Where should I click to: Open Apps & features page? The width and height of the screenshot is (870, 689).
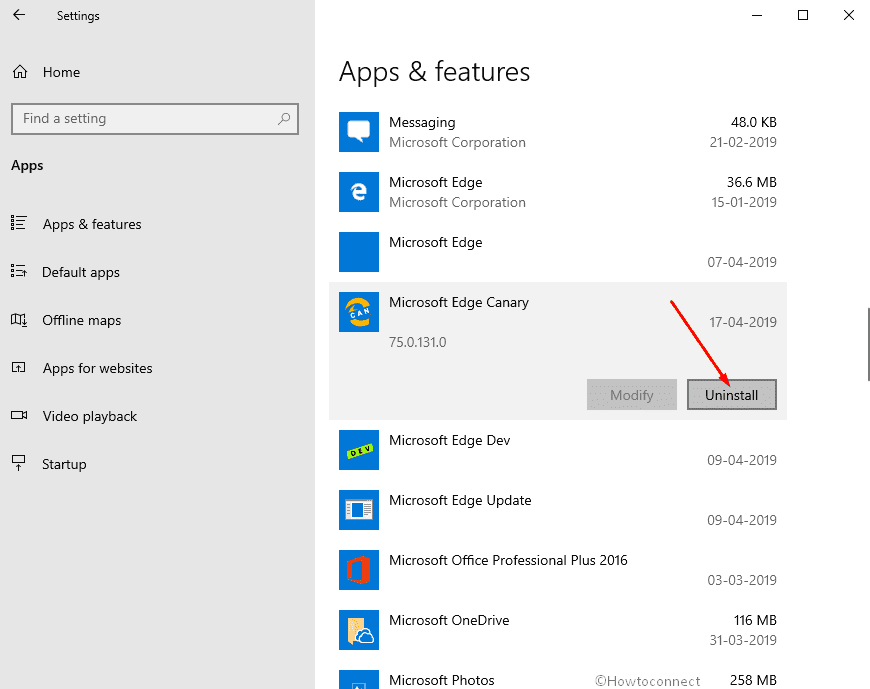coord(92,224)
